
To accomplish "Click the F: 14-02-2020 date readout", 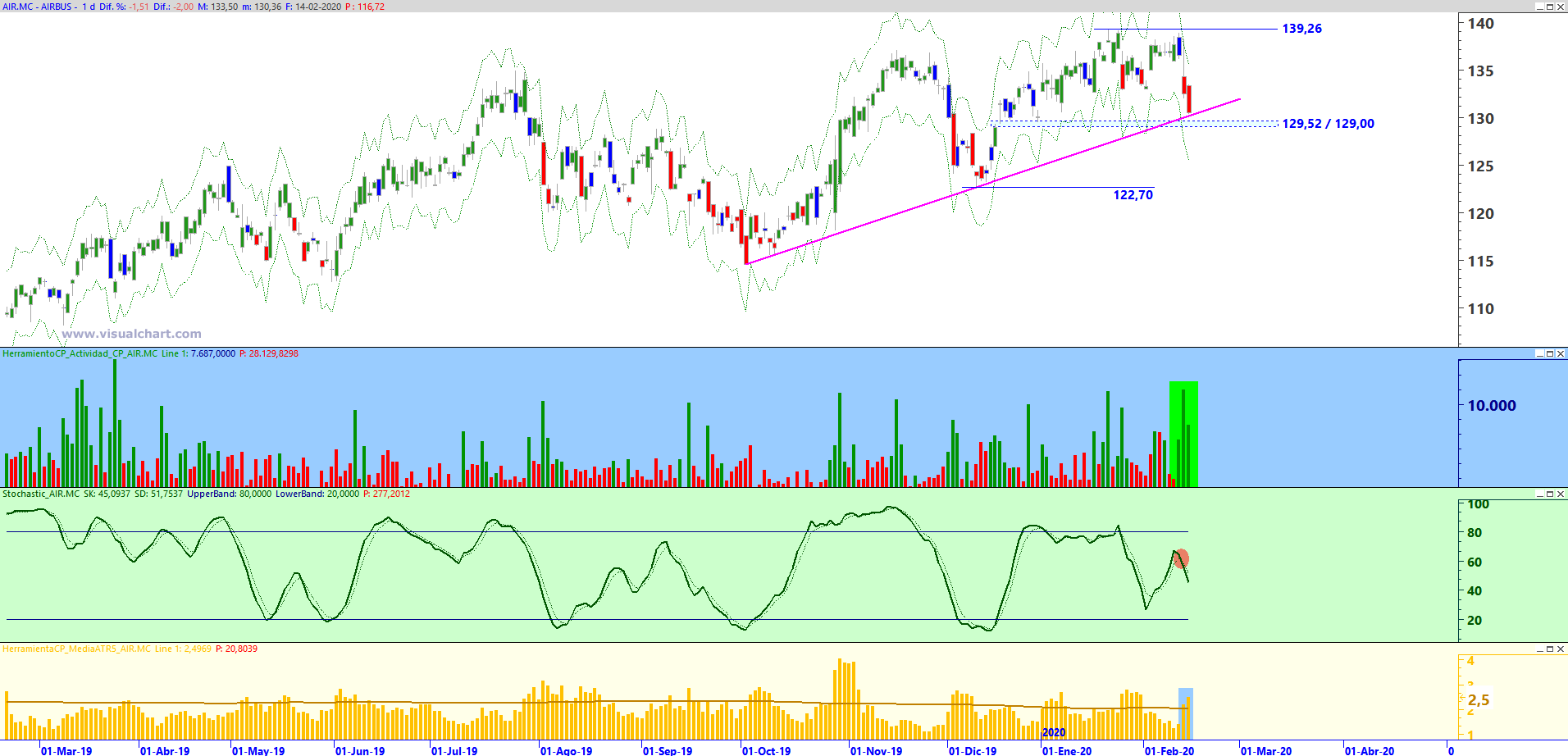I will click(312, 7).
